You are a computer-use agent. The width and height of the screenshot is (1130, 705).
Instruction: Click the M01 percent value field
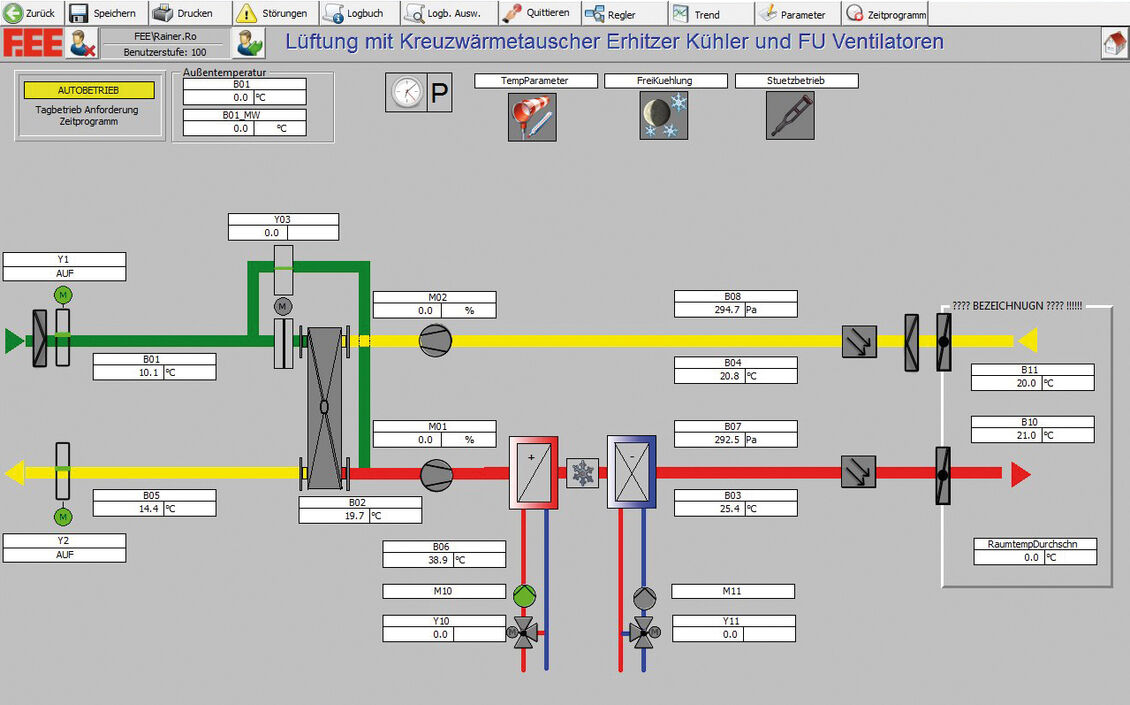[x=435, y=440]
